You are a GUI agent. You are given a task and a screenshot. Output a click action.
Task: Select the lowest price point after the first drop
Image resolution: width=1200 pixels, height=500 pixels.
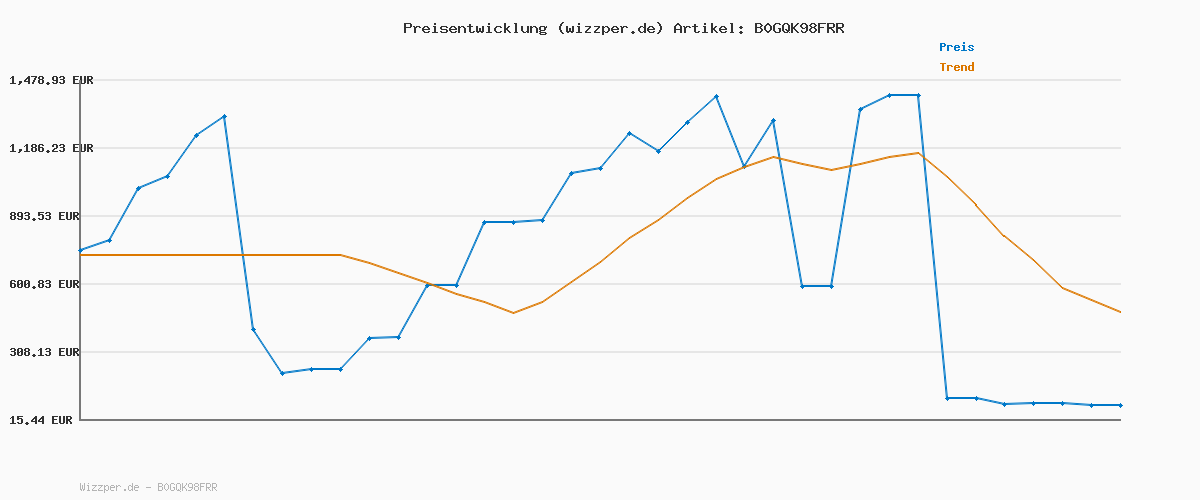(282, 373)
